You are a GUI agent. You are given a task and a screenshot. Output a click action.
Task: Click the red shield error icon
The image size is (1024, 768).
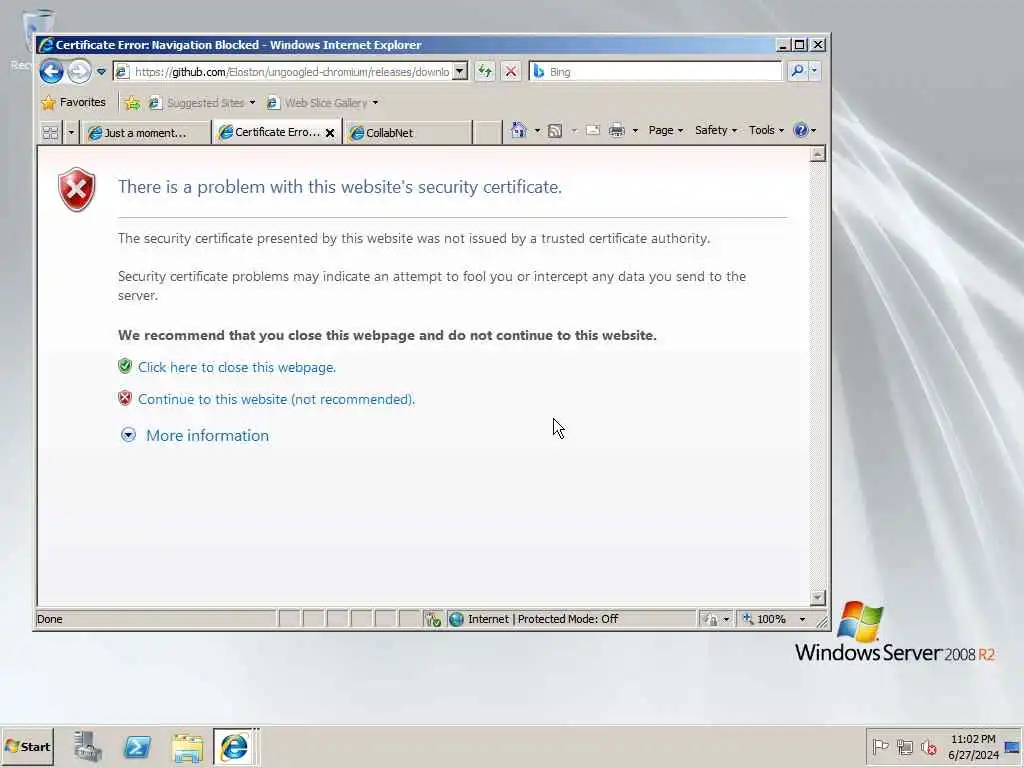pos(76,189)
